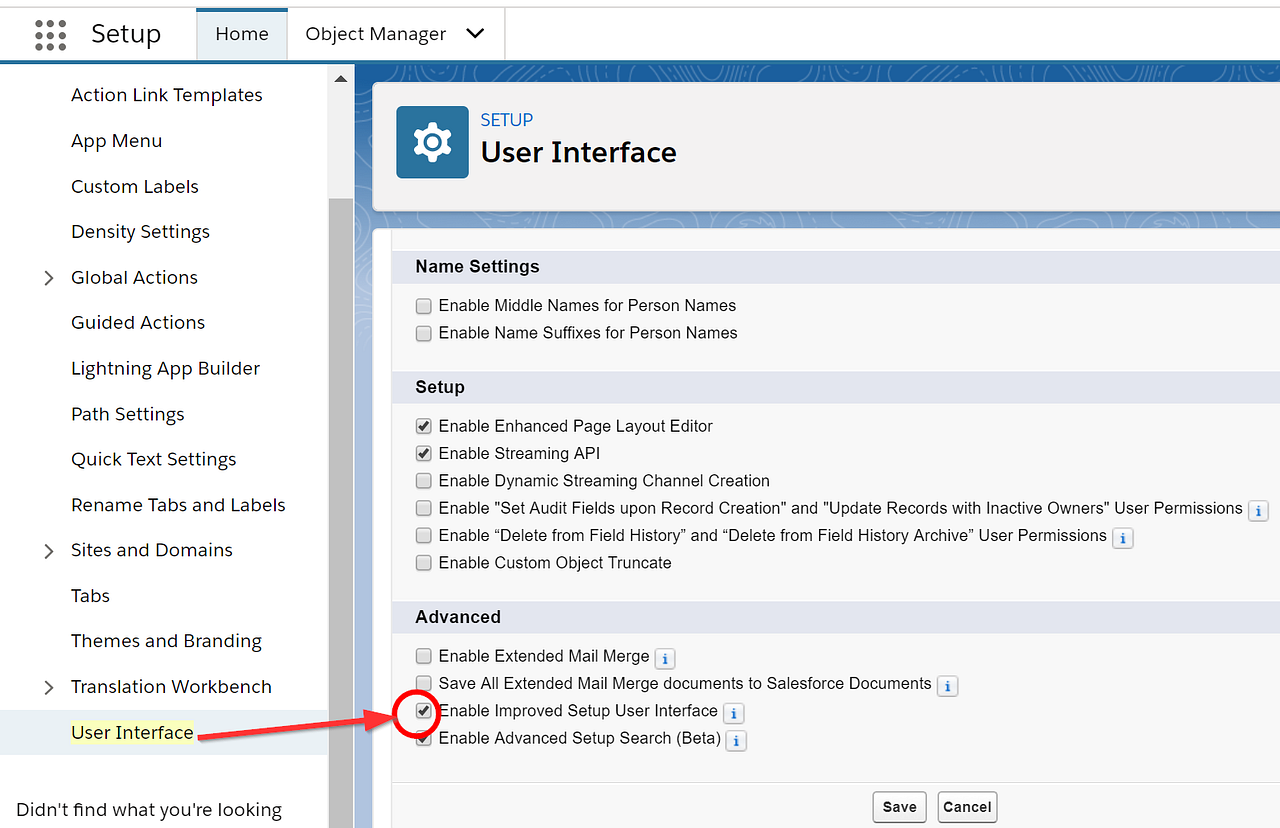Open the Object Manager dropdown chevron

pos(475,33)
